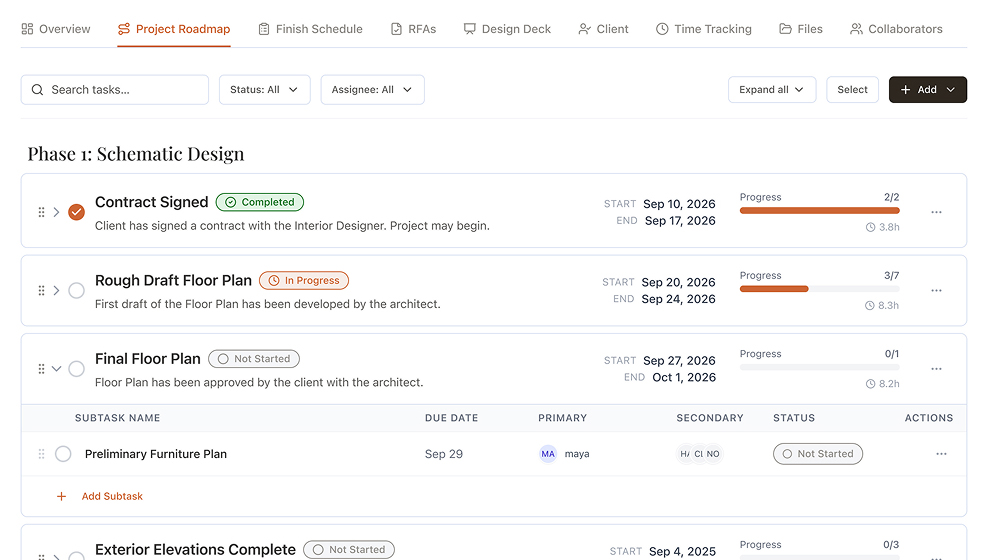Open actions menu for Preliminary Furniture Plan

coord(941,454)
